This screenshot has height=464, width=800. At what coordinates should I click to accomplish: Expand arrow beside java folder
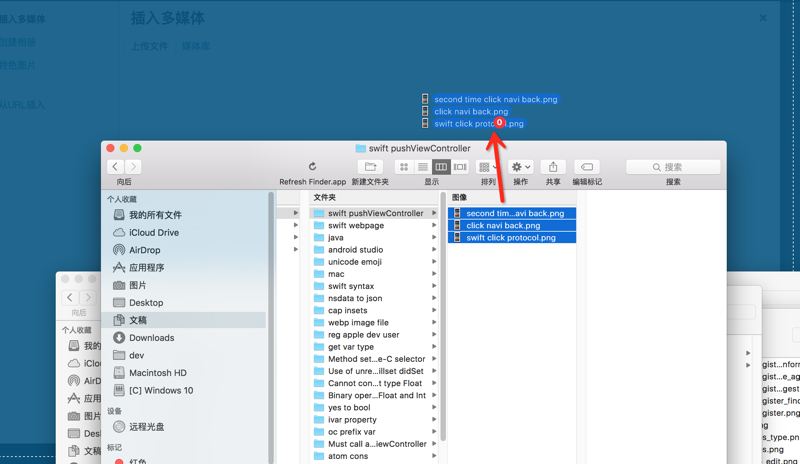[x=434, y=237]
